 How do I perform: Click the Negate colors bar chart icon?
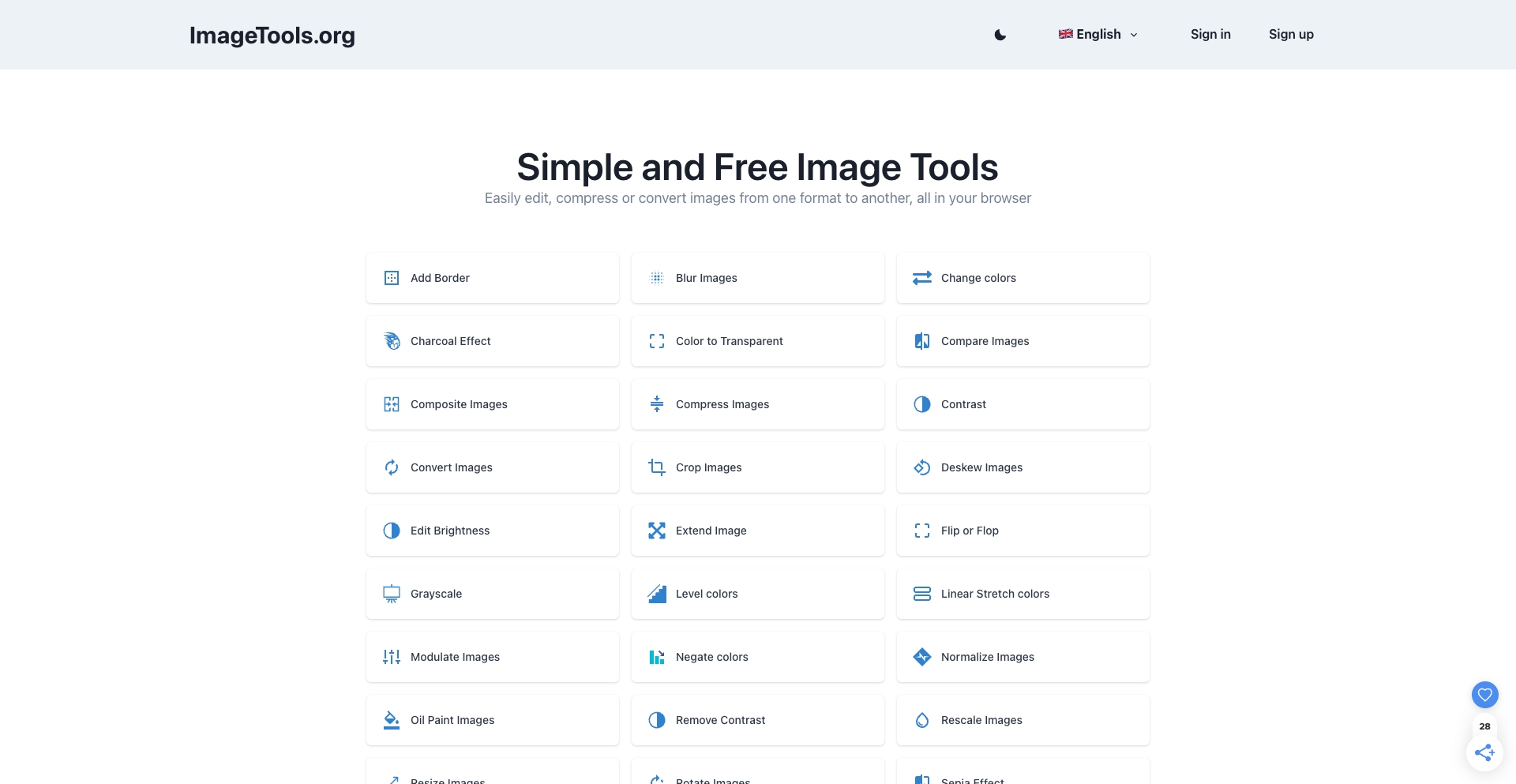(656, 657)
